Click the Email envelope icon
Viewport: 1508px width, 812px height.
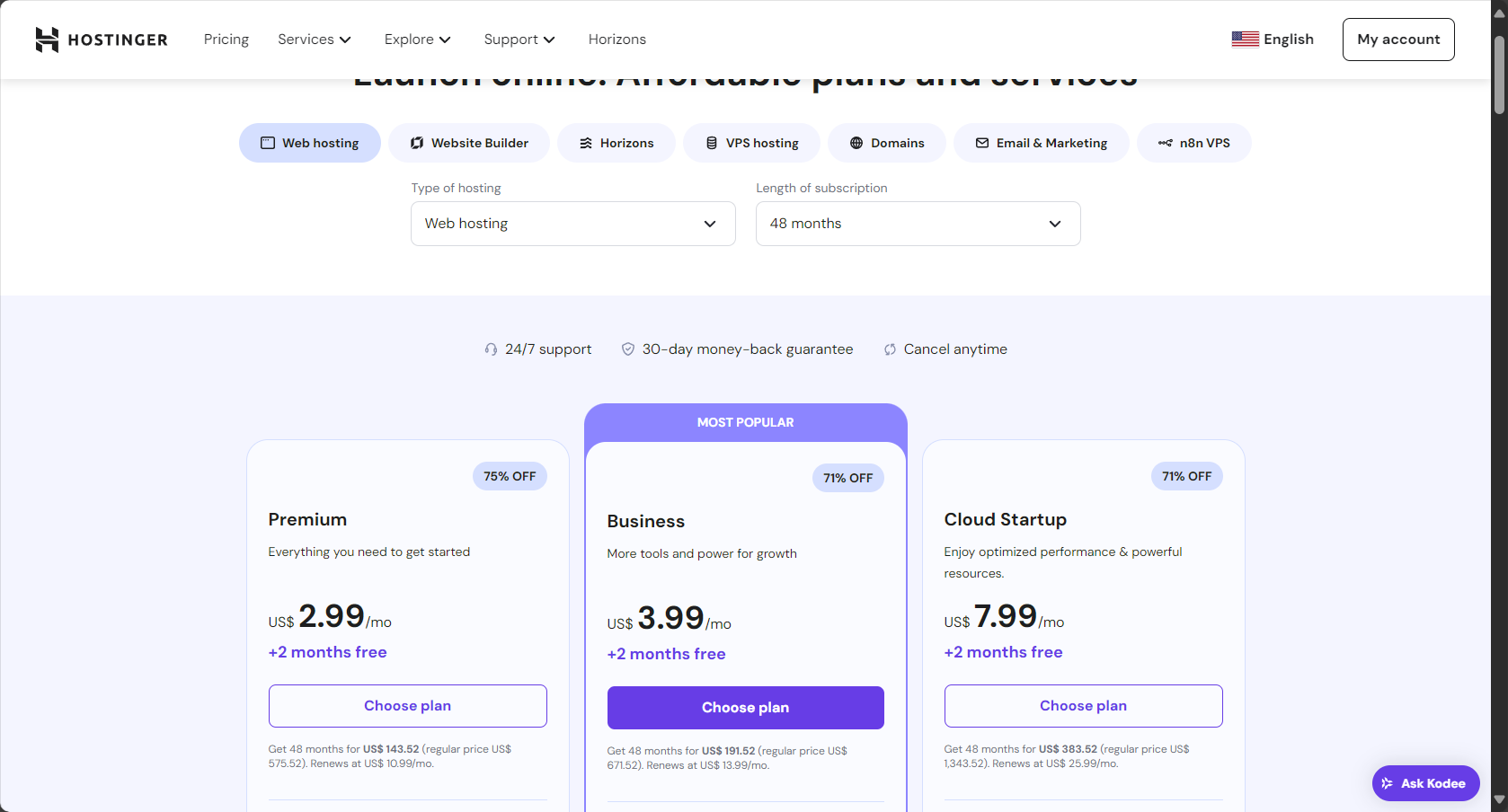(982, 143)
